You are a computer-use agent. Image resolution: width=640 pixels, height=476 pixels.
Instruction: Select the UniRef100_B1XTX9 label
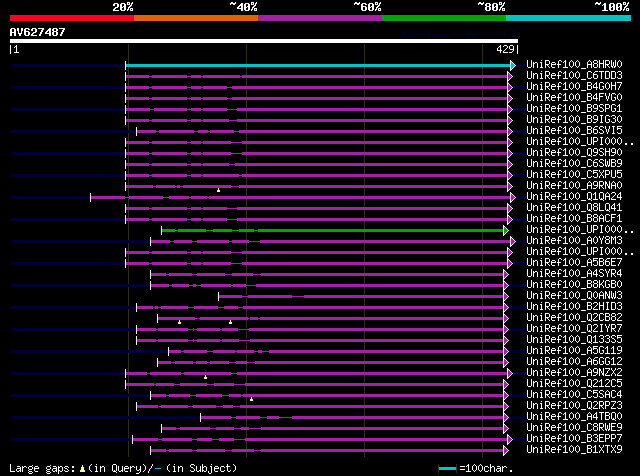point(574,450)
